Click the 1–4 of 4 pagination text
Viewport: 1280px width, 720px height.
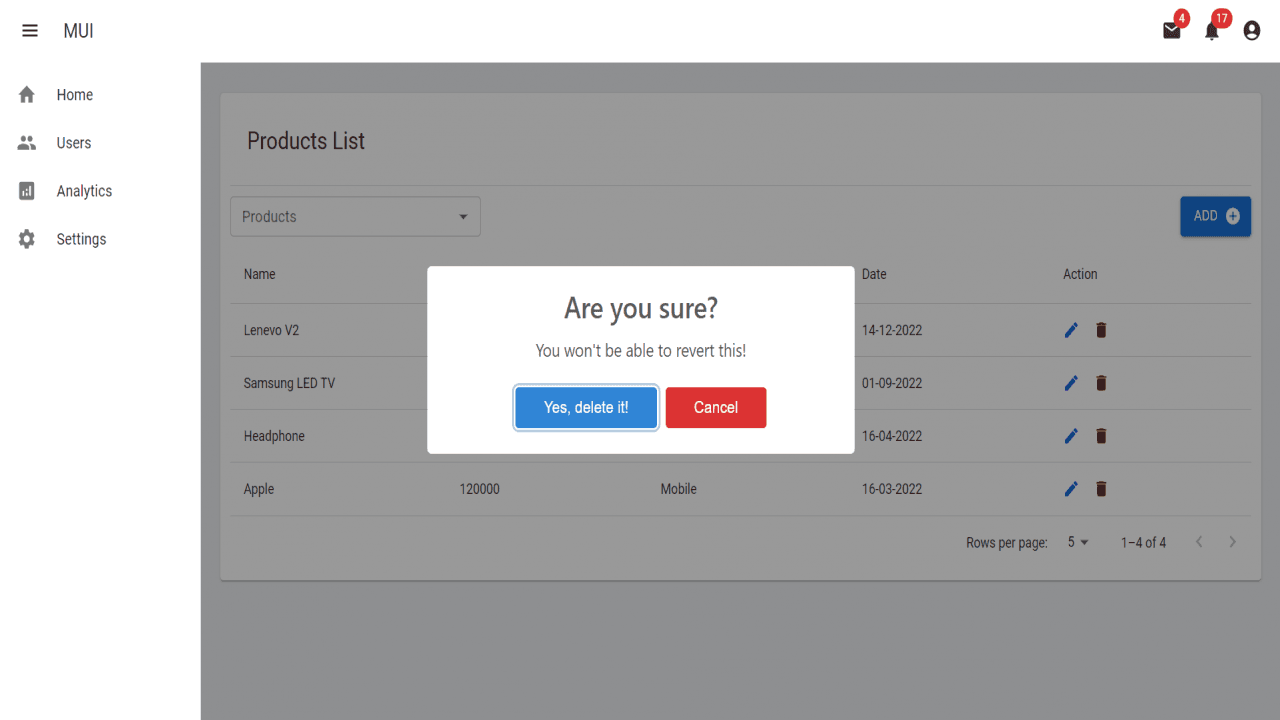point(1143,542)
